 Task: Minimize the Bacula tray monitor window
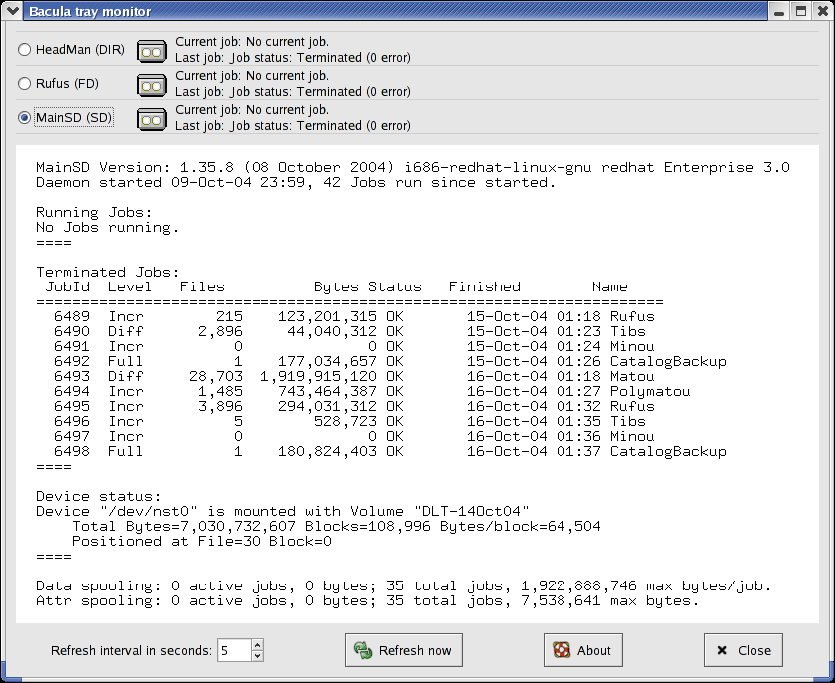[781, 11]
